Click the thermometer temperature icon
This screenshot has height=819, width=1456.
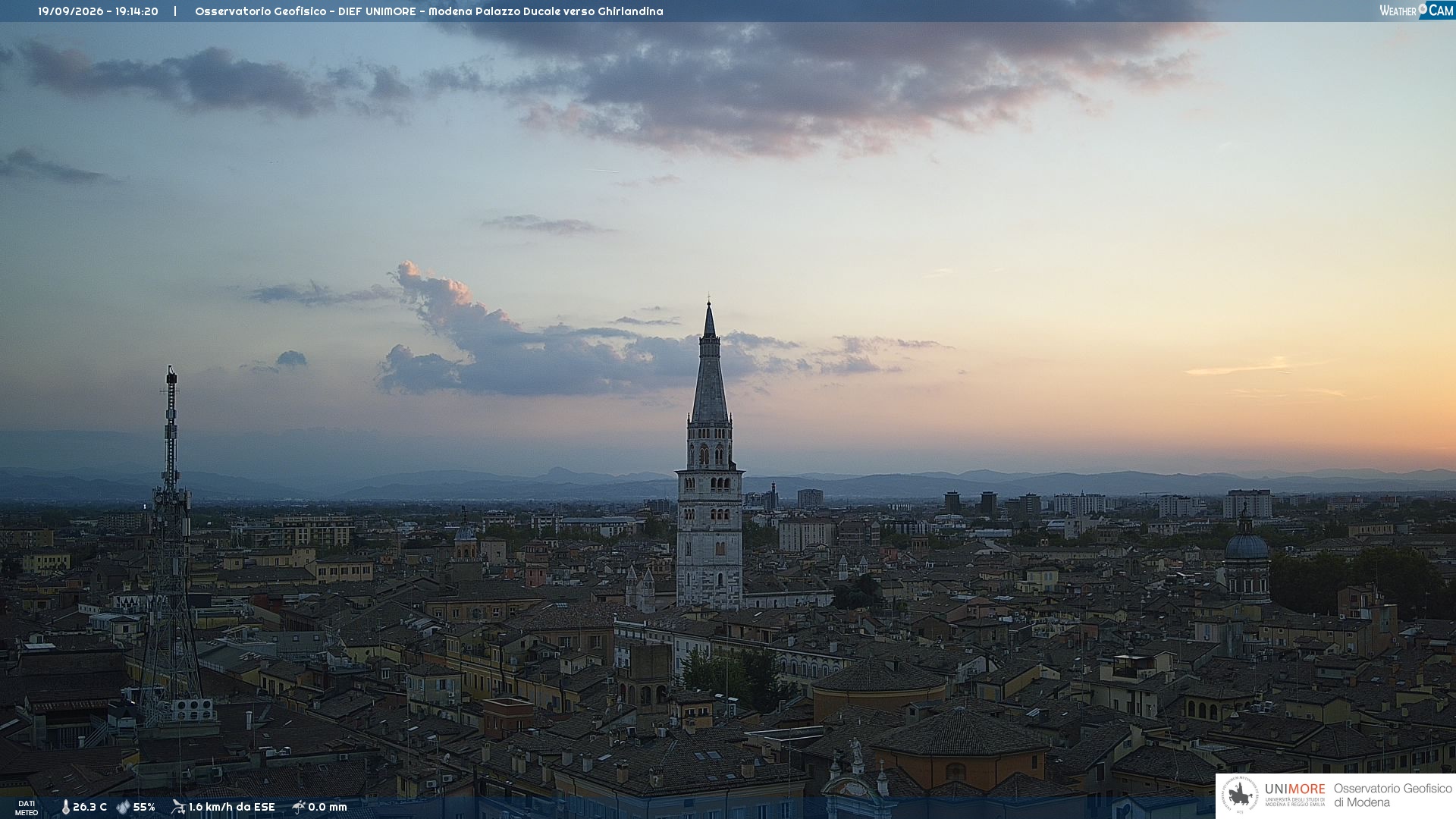(65, 807)
